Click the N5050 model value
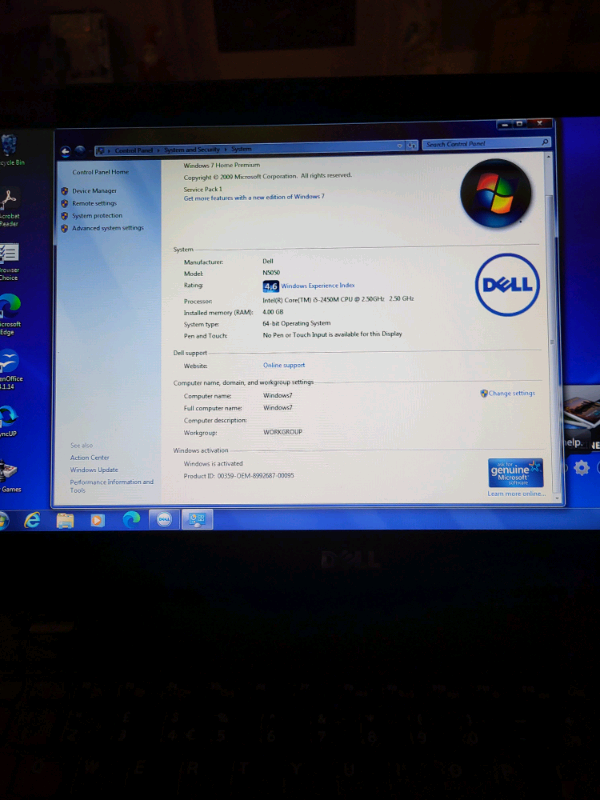 pyautogui.click(x=271, y=273)
